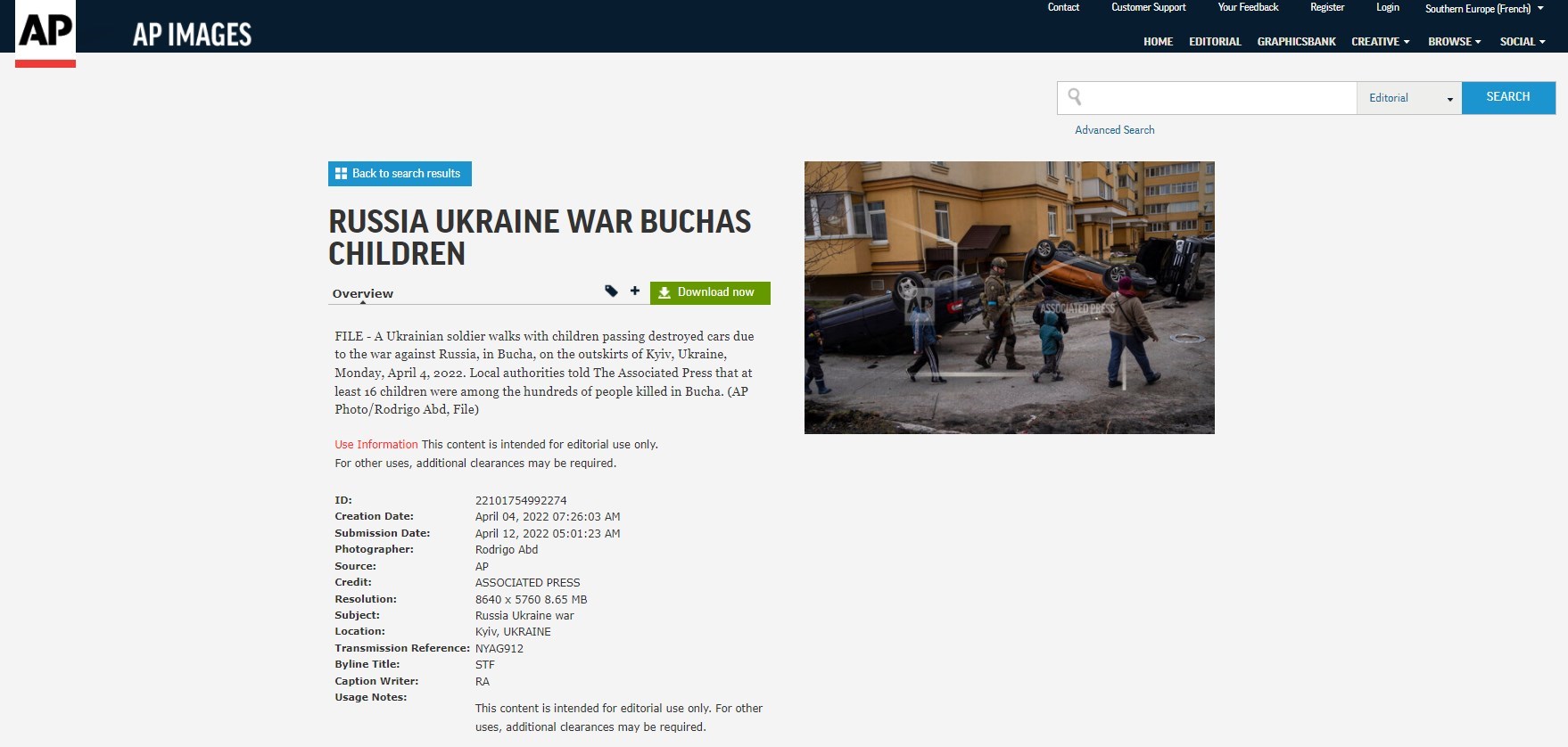This screenshot has width=1568, height=747.
Task: Click the plus icon beside Overview
Action: [x=635, y=291]
